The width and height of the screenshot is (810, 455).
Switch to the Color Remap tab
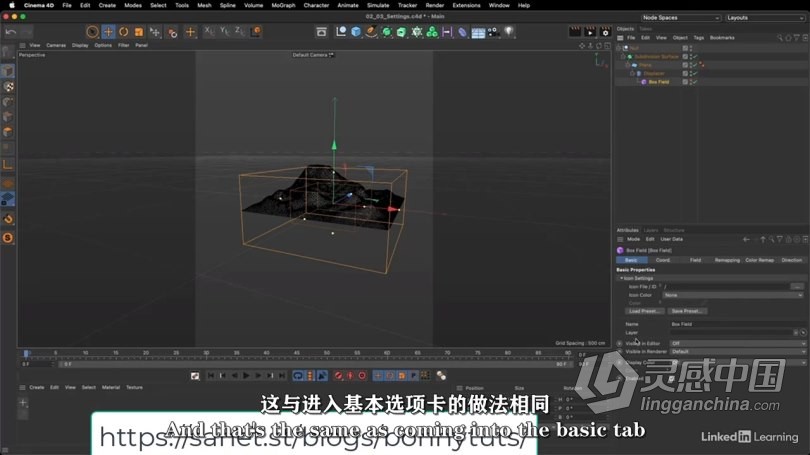pyautogui.click(x=759, y=260)
